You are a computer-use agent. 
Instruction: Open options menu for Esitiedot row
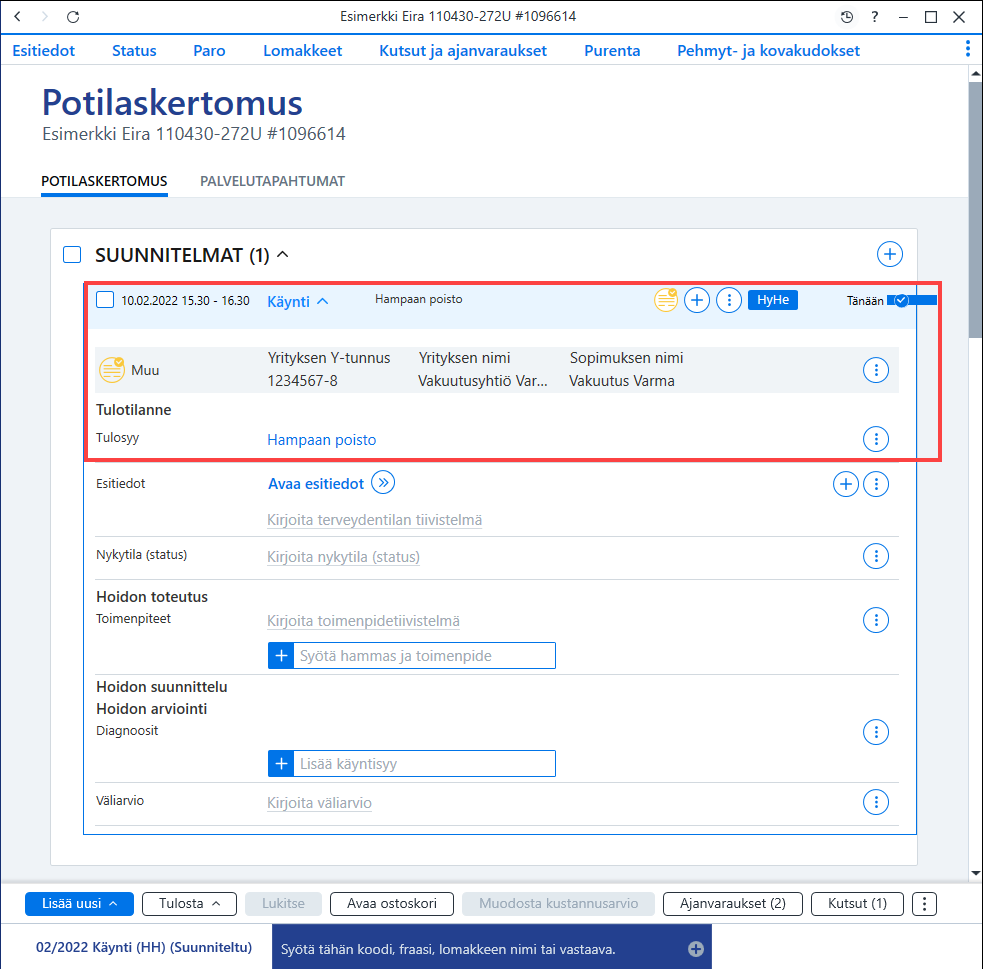(x=876, y=484)
